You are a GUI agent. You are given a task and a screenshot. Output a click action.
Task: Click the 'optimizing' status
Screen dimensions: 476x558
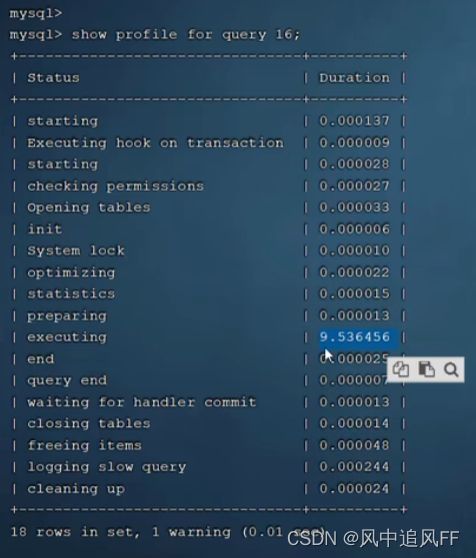[x=71, y=273]
